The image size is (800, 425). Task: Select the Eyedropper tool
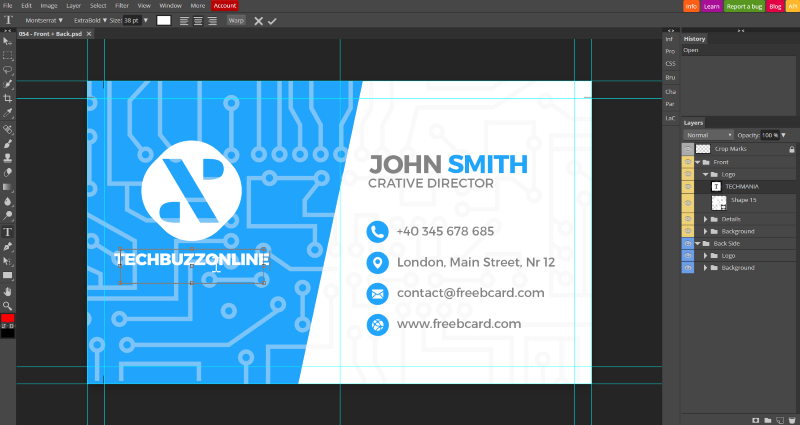pos(8,113)
